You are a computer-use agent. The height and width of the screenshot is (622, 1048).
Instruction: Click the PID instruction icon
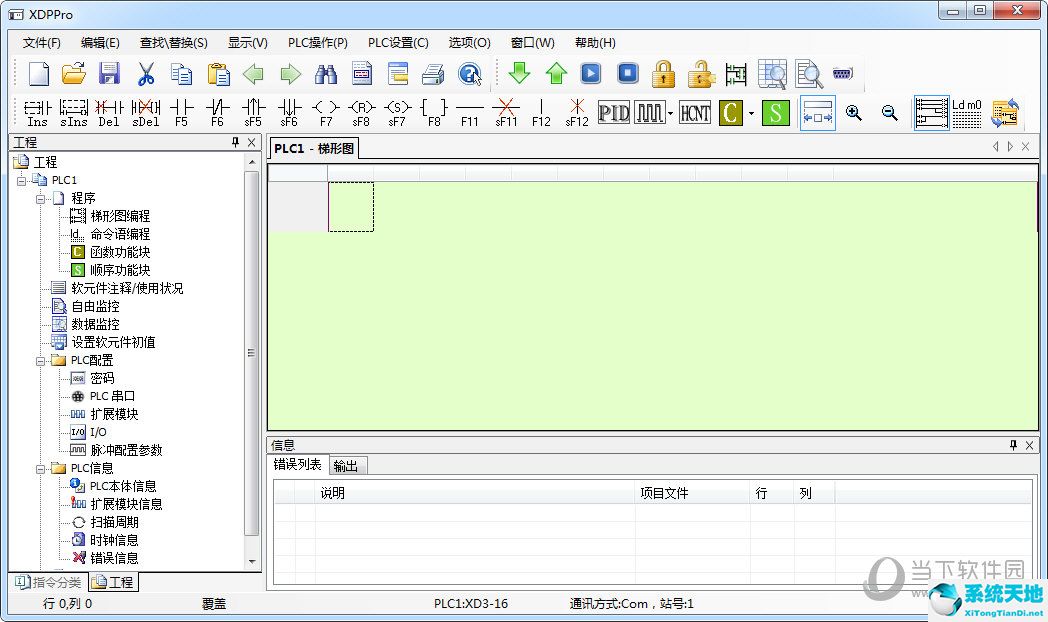(x=614, y=112)
